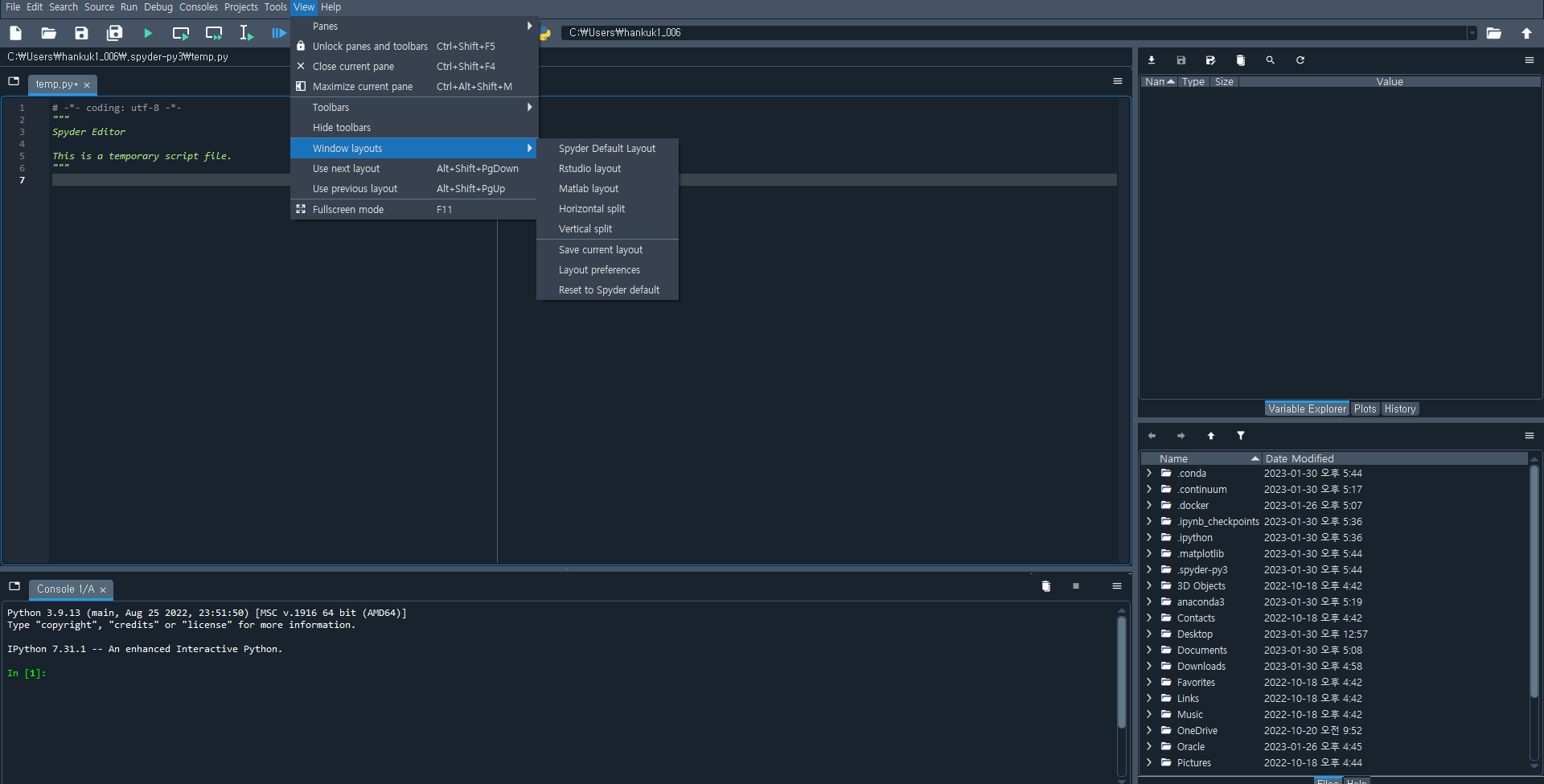Expand the .conda folder

coord(1149,474)
